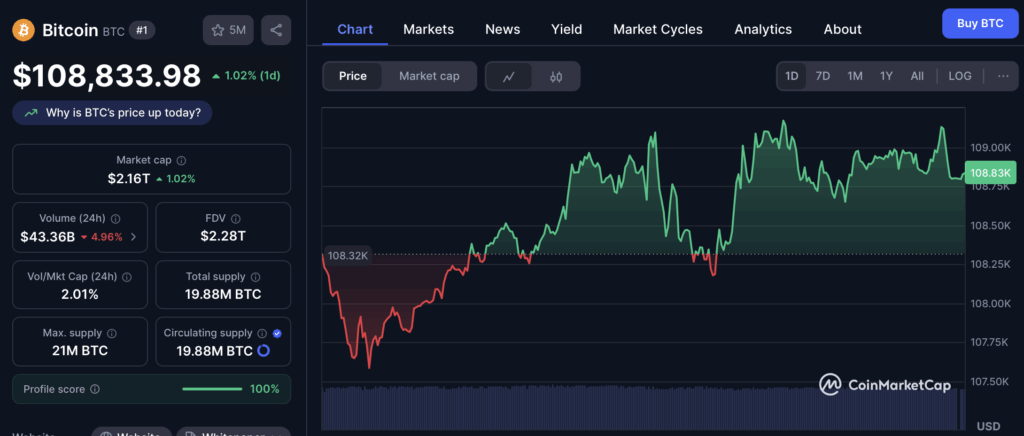Screen dimensions: 1024x436
Task: Open the chart more options ellipsis
Action: [1003, 76]
